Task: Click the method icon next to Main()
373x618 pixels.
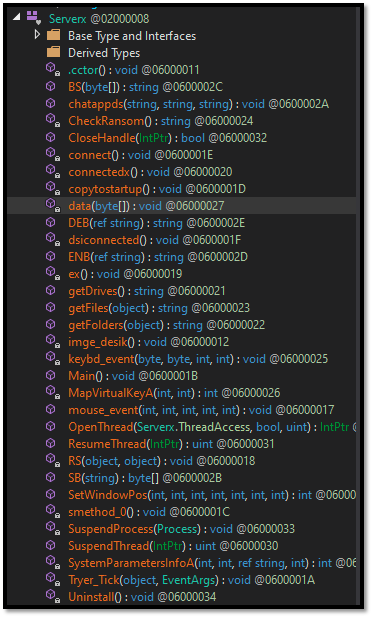Action: [x=51, y=375]
